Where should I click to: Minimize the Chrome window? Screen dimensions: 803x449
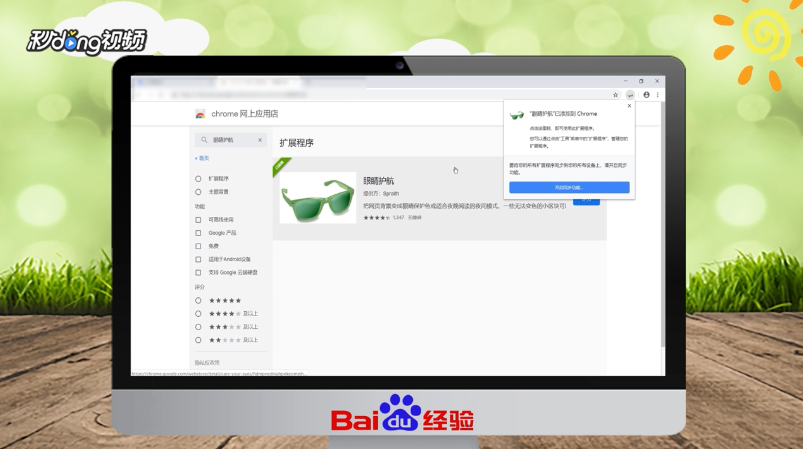point(625,81)
